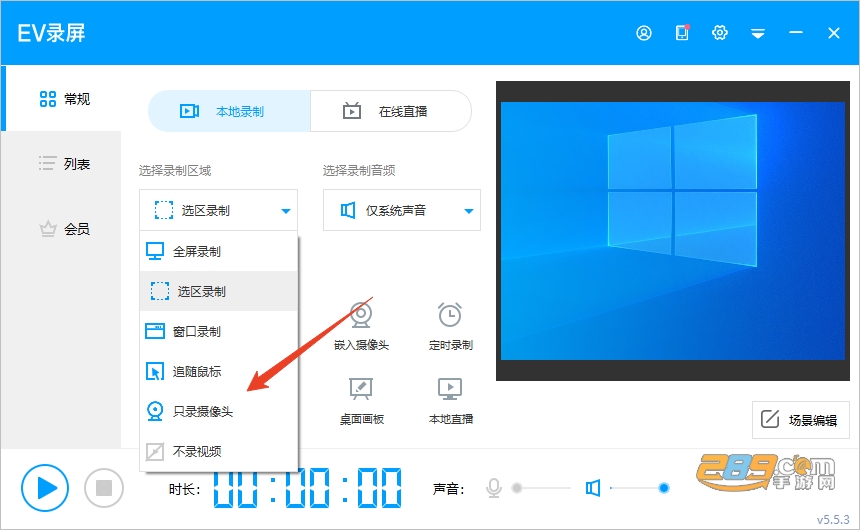Choose 窗口录制 from the dropdown list
The width and height of the screenshot is (860, 530).
click(x=219, y=331)
